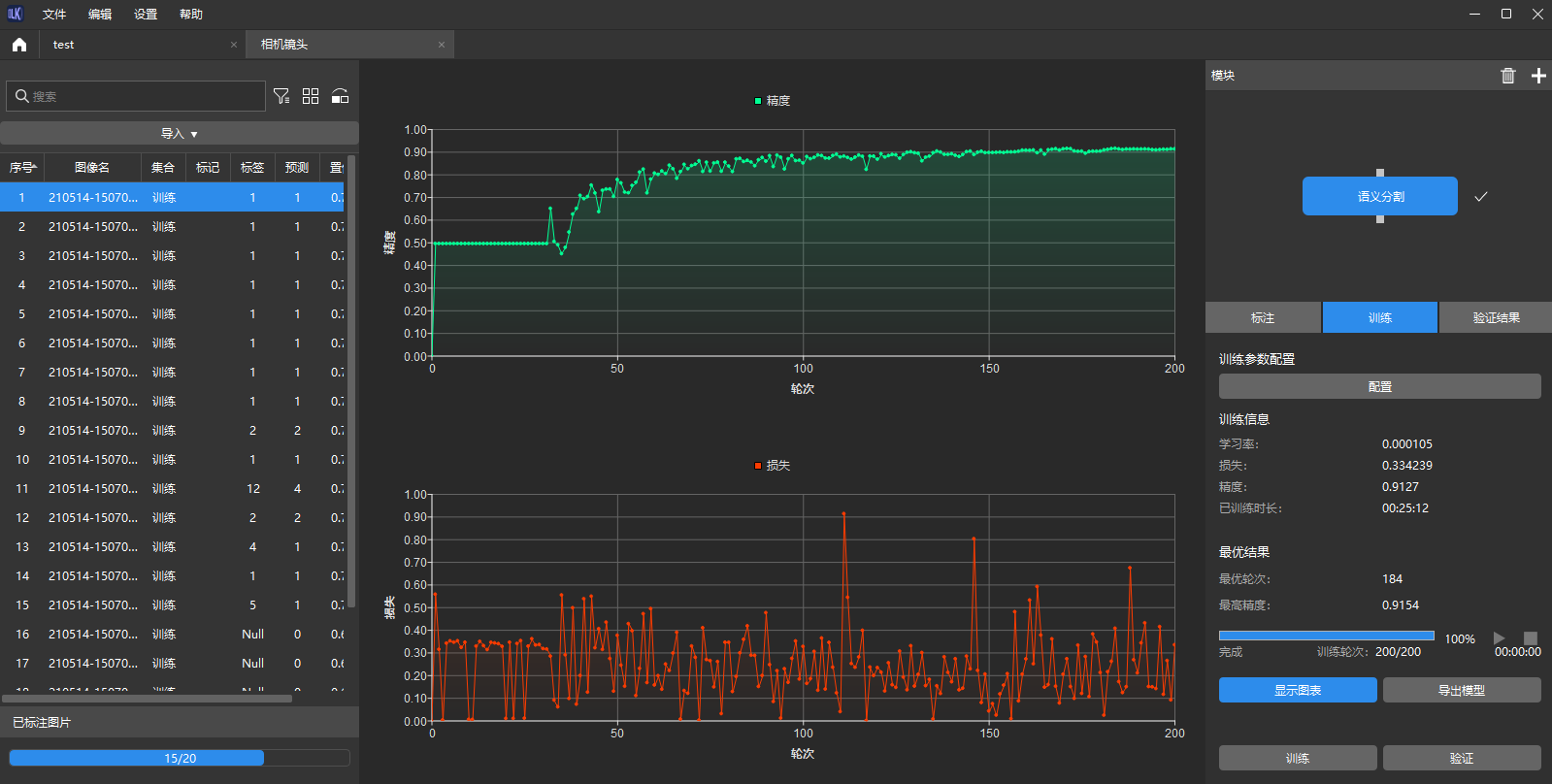Screen dimensions: 1552x784
Task: Select image row number 17
Action: (172, 663)
